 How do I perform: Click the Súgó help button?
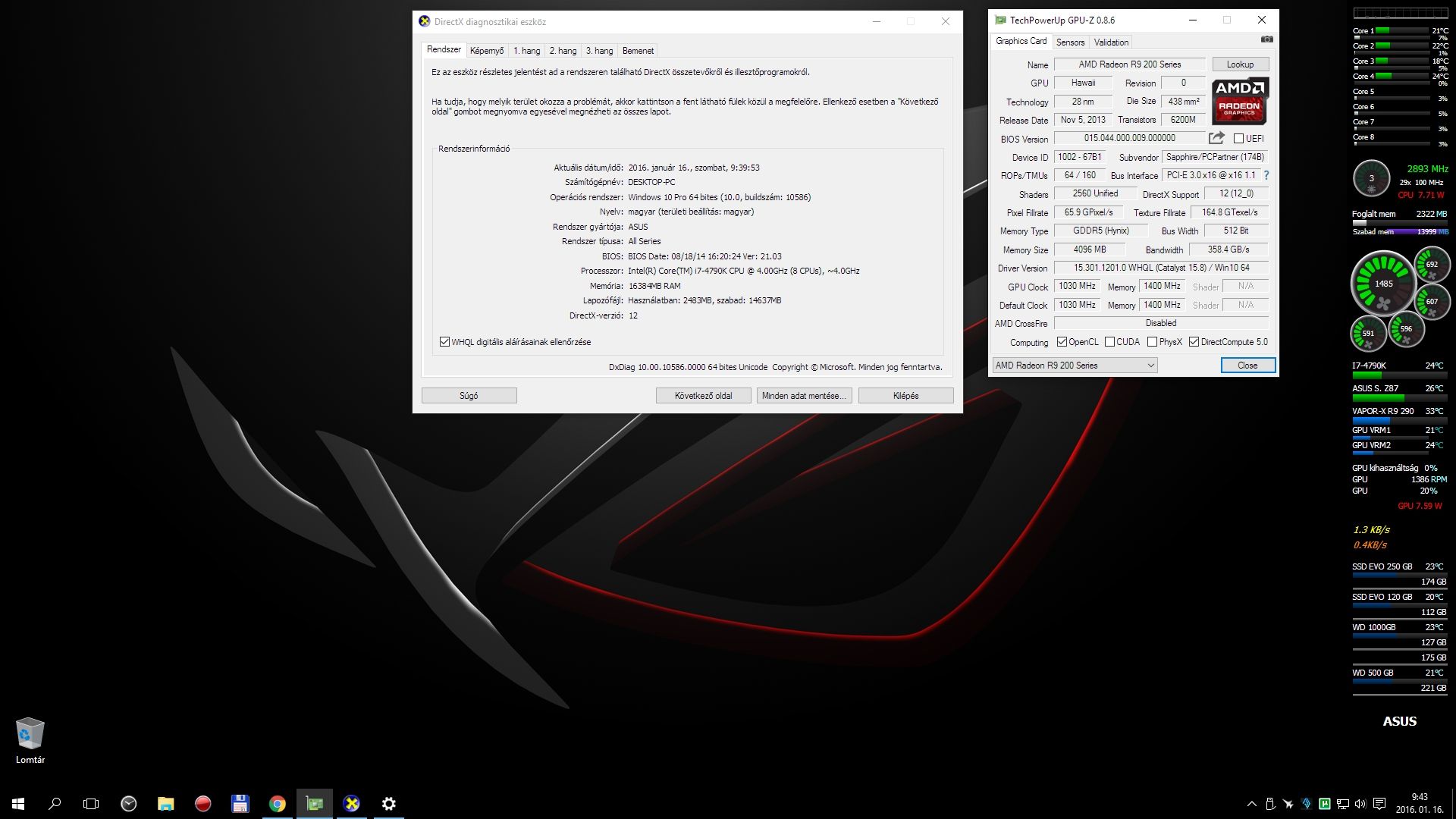pyautogui.click(x=469, y=396)
